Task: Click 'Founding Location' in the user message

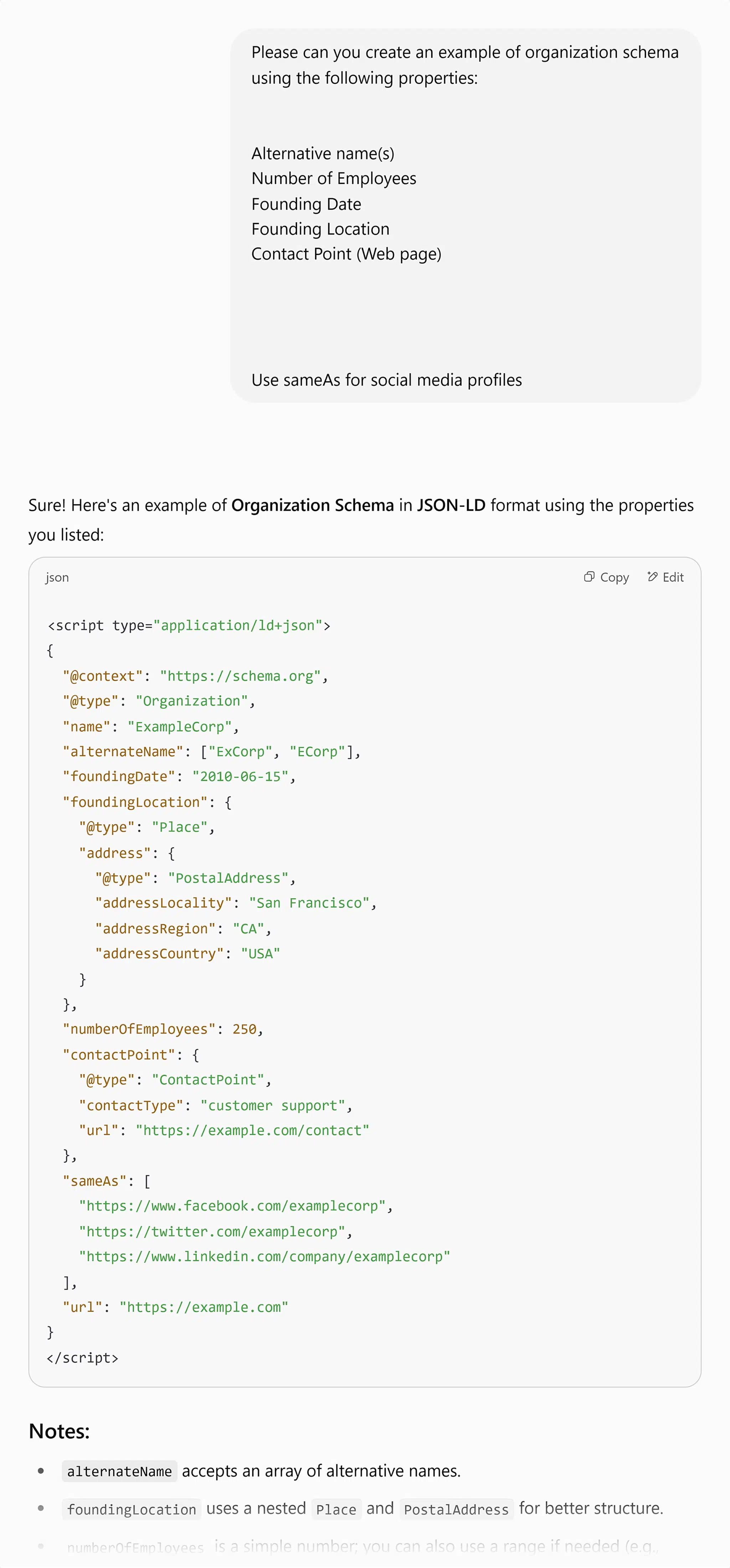Action: pos(320,229)
